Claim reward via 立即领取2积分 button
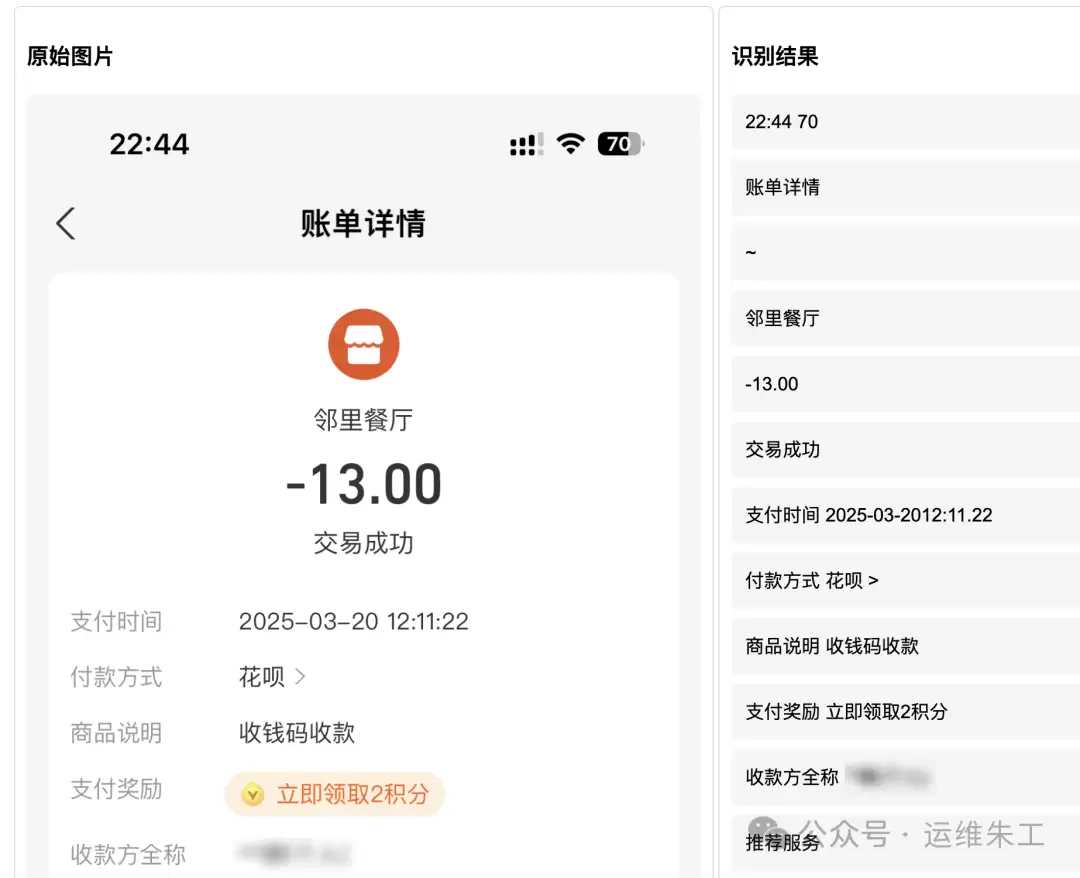The width and height of the screenshot is (1080, 878). (x=335, y=794)
